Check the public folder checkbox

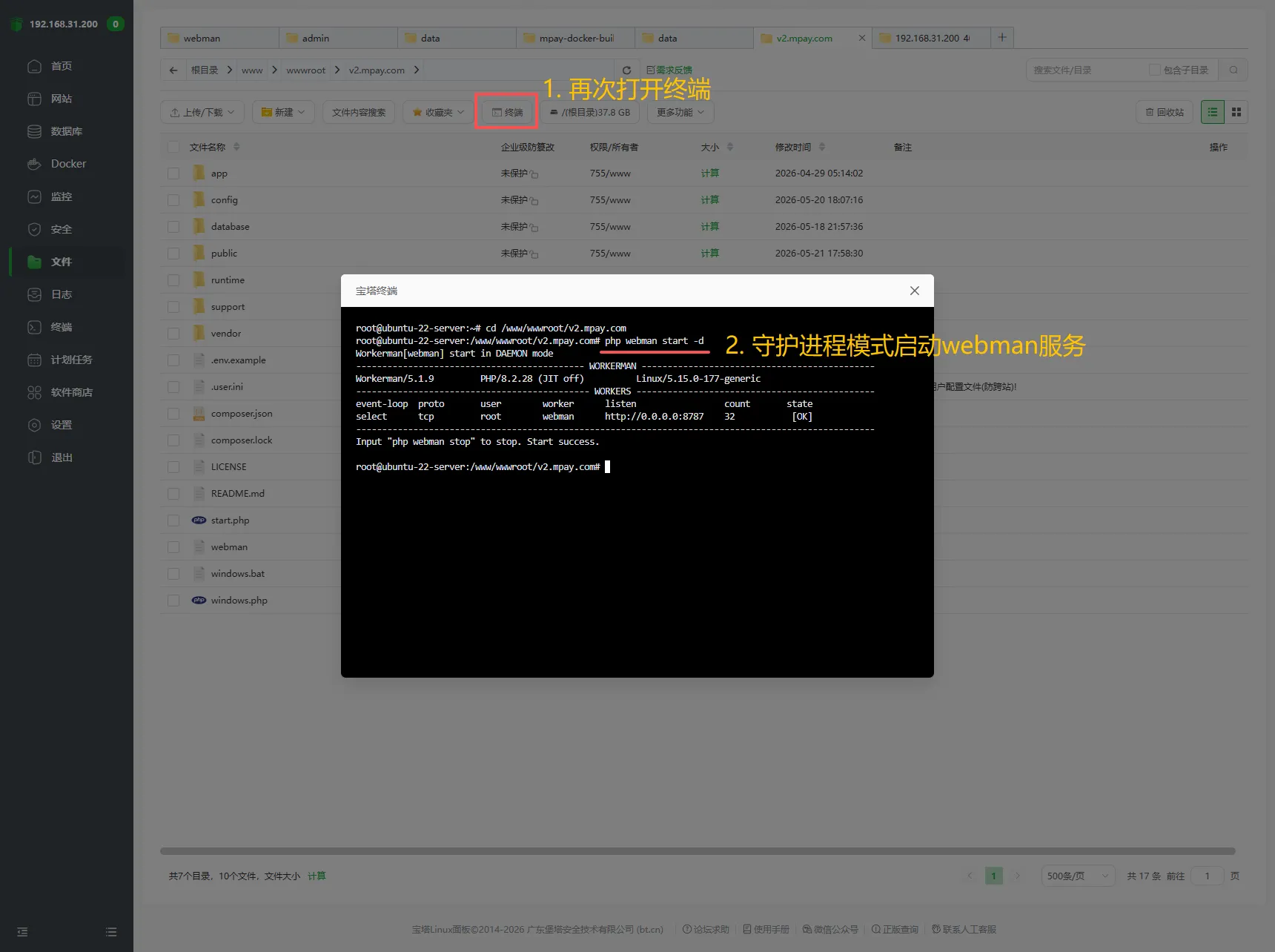[x=173, y=254]
